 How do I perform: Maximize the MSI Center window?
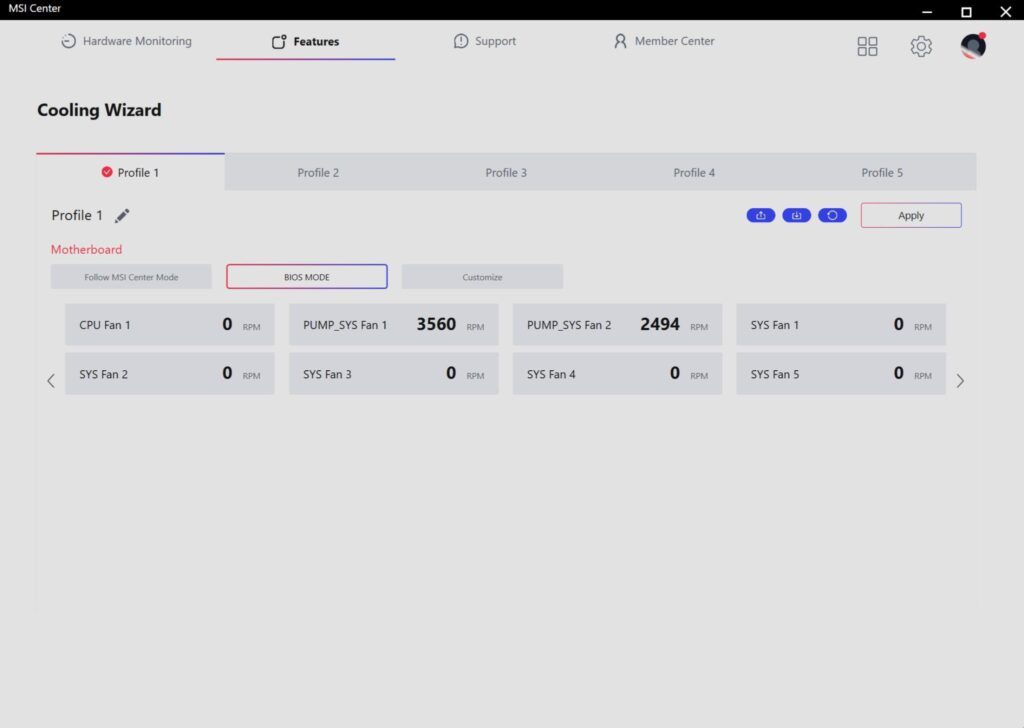967,11
